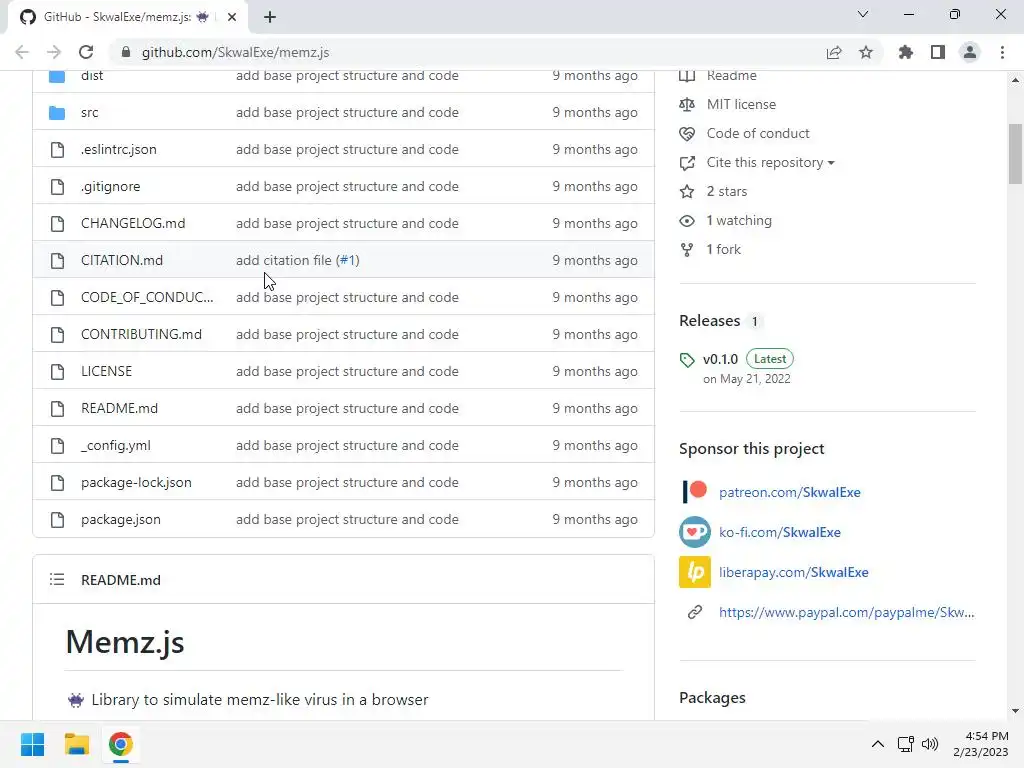Bookmark this tab with star icon
Screen dimensions: 1024x768
point(866,52)
